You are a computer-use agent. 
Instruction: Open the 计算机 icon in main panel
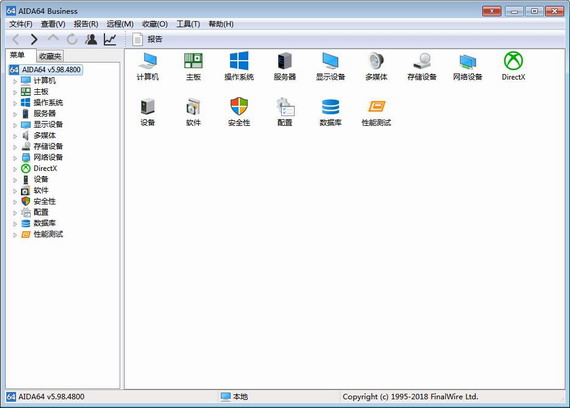pos(148,66)
